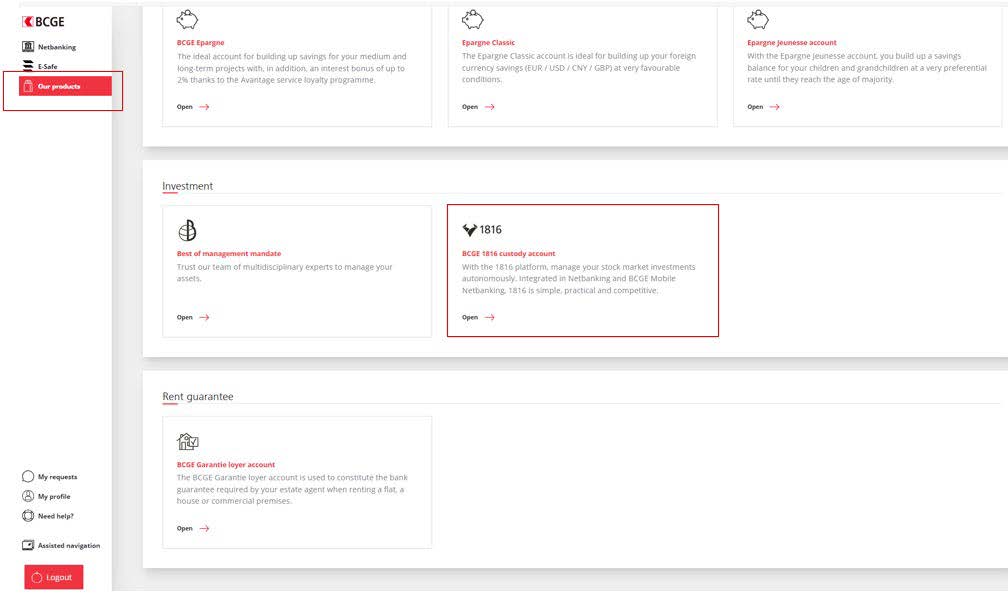Click the globe icon for management mandate
1008x595 pixels.
[187, 230]
